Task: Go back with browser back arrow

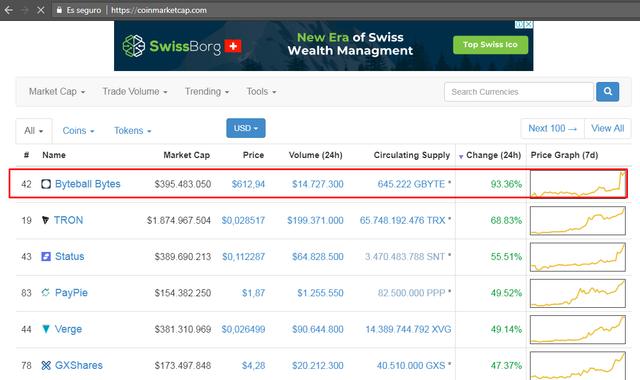Action: 9,10
